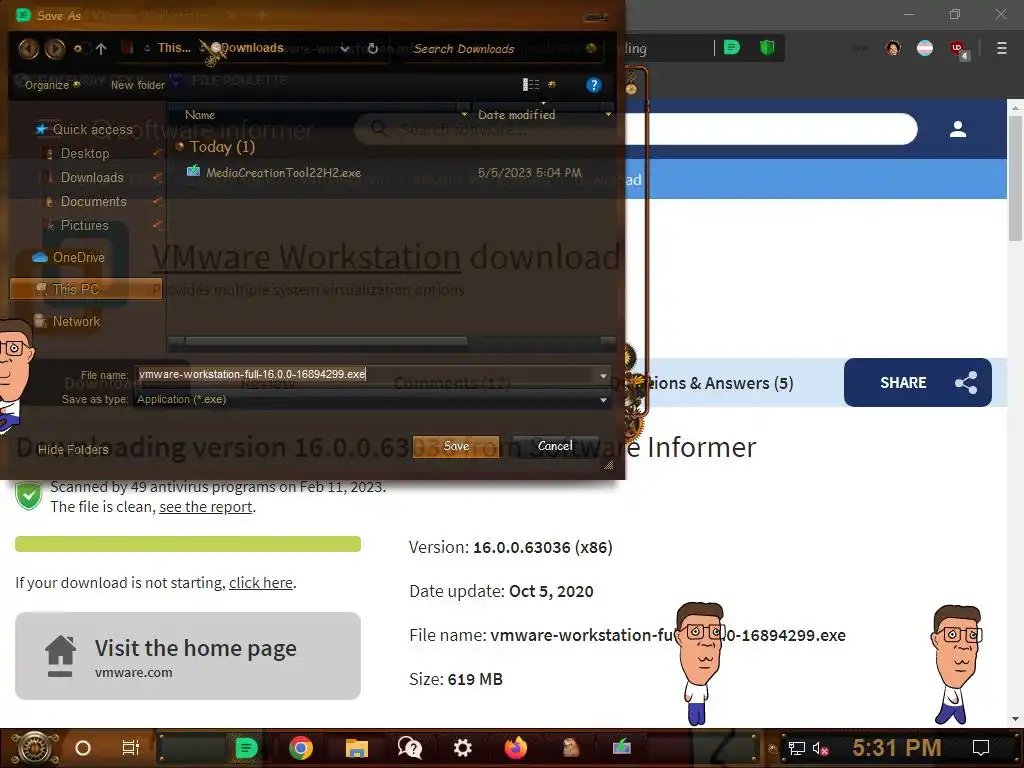Click the profile avatar extension icon
Viewport: 1024px width, 768px height.
pos(893,48)
